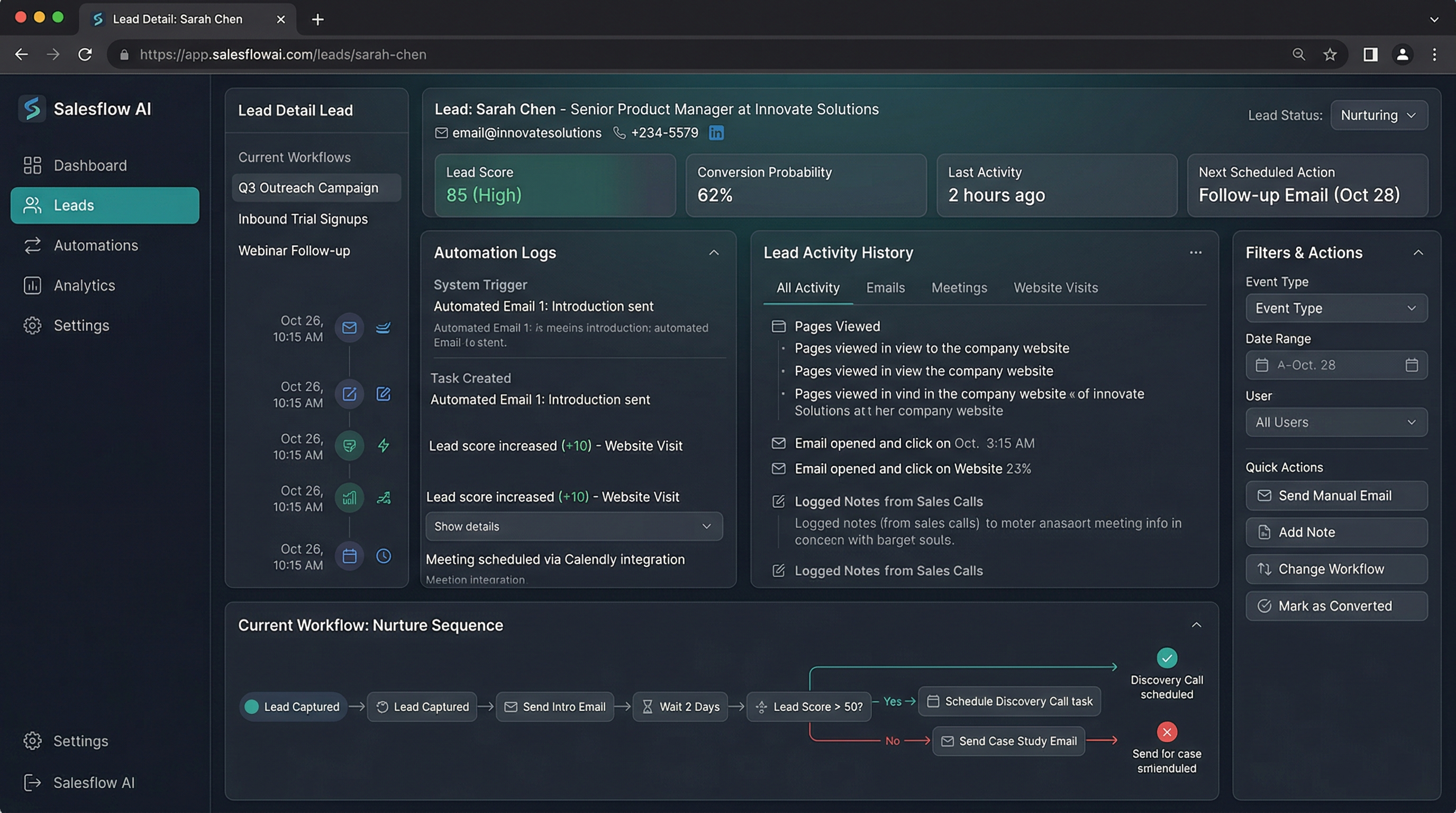Open the Event Type filter dropdown
Screen dimensions: 1456x813
[x=1336, y=308]
